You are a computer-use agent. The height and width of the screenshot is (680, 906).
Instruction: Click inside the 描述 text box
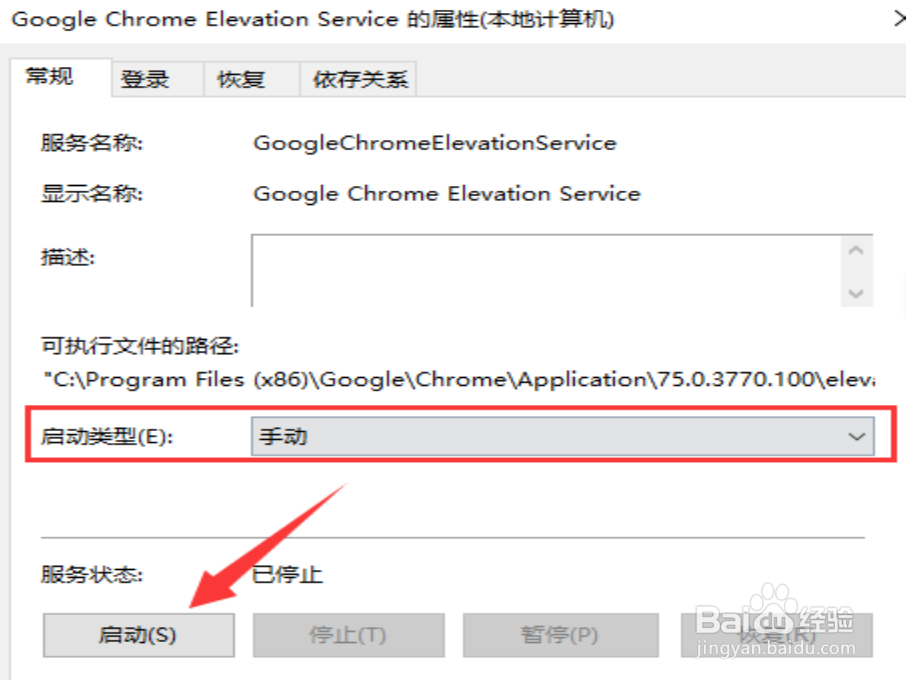coord(546,270)
